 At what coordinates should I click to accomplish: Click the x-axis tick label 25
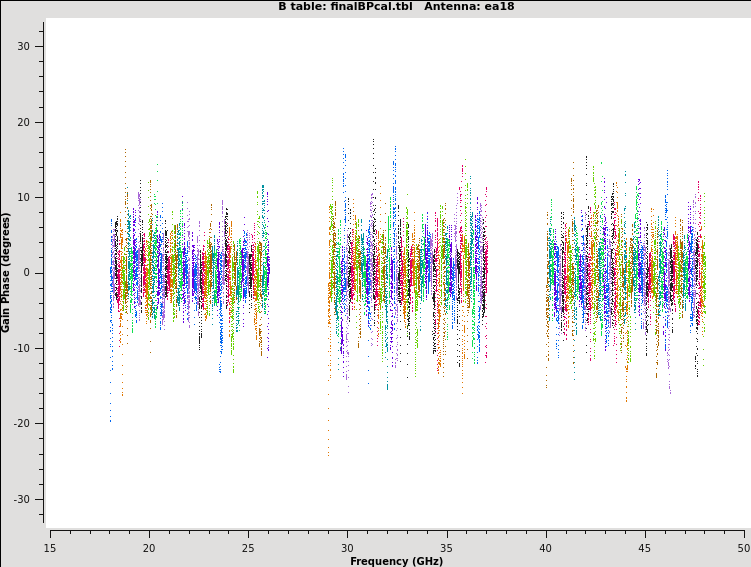248,548
